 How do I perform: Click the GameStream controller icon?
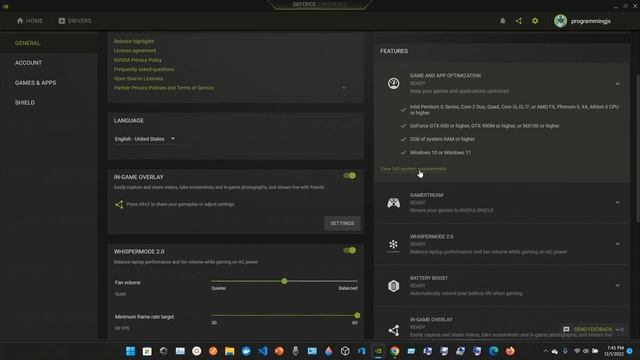(393, 202)
